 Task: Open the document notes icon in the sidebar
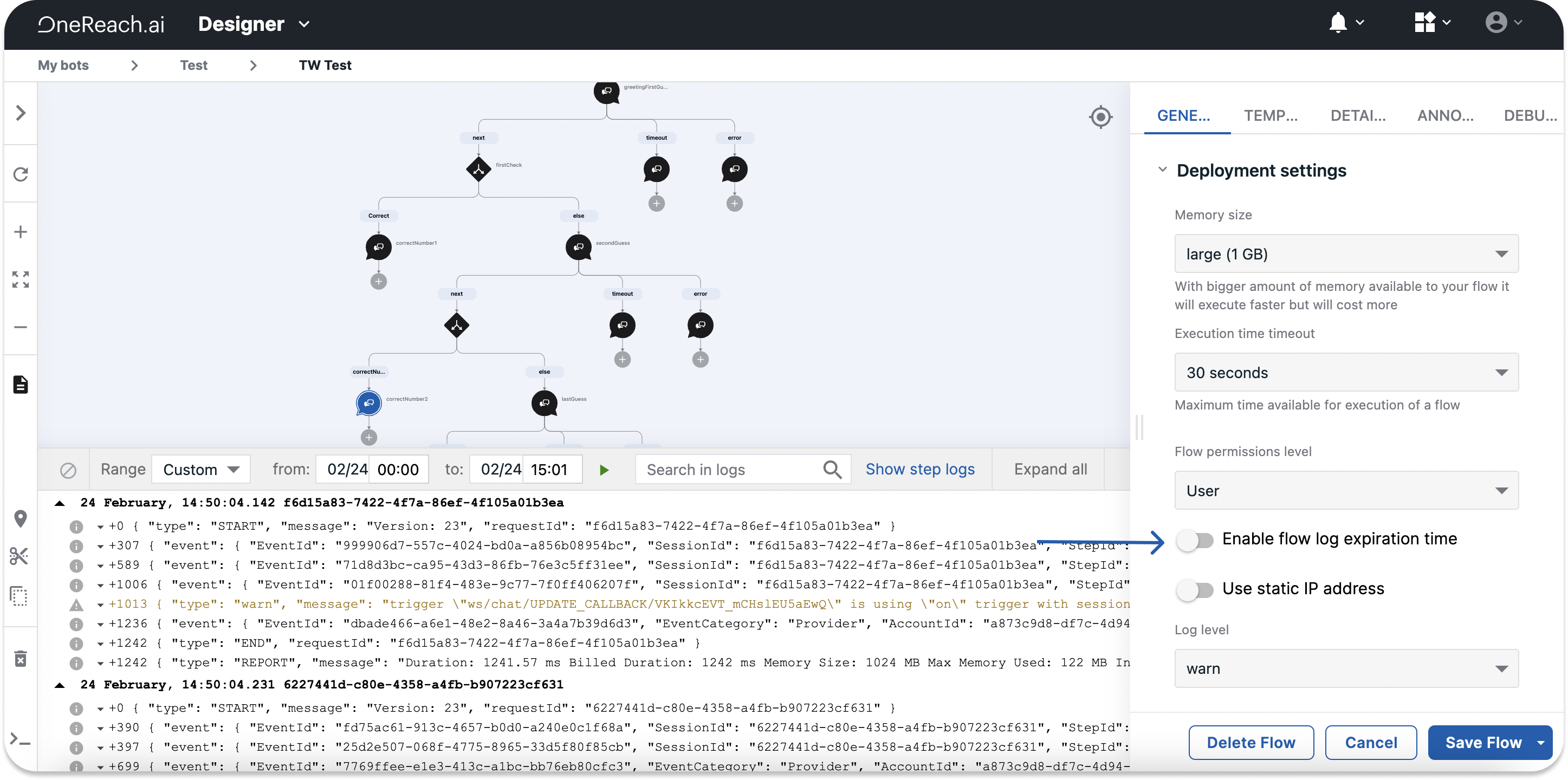pos(21,385)
